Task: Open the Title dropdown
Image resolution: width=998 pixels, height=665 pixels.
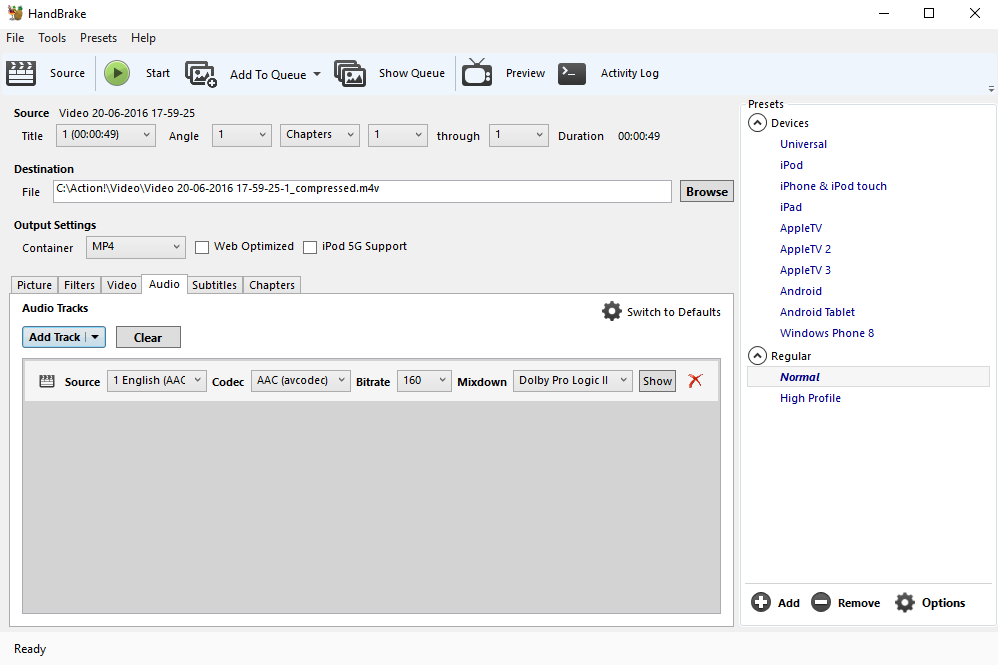Action: point(106,135)
